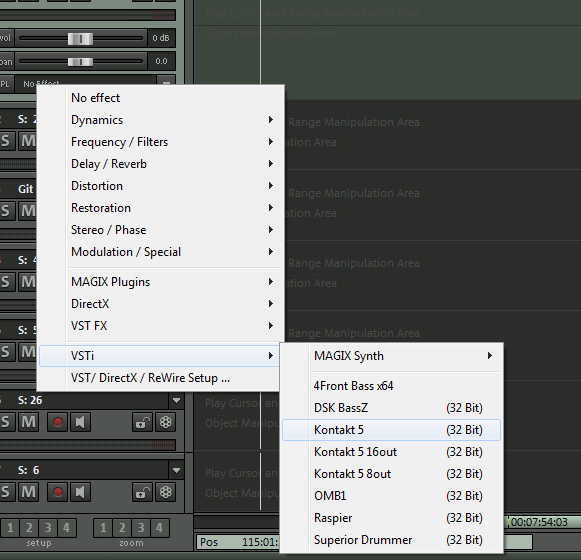Open the VST FX submenu
Screen dimensions: 581x560
(162, 326)
